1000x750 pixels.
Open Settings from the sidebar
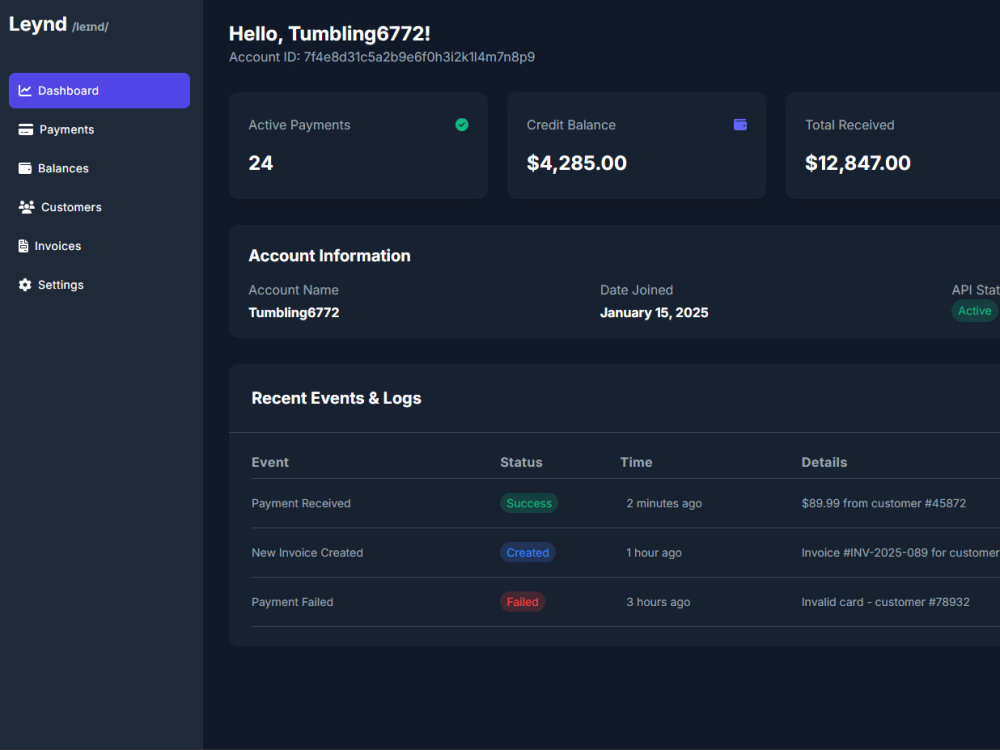point(99,285)
